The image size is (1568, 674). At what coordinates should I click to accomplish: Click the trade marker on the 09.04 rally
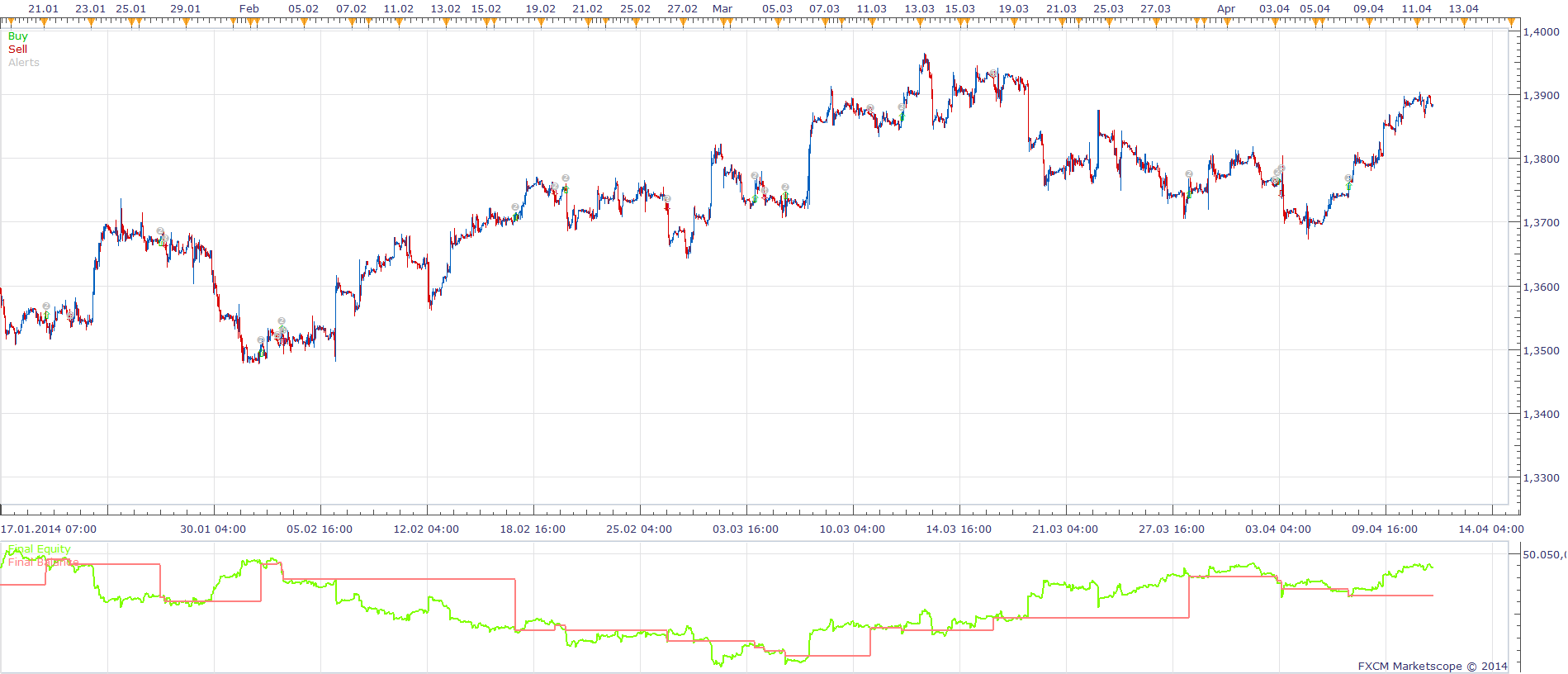pos(1348,178)
